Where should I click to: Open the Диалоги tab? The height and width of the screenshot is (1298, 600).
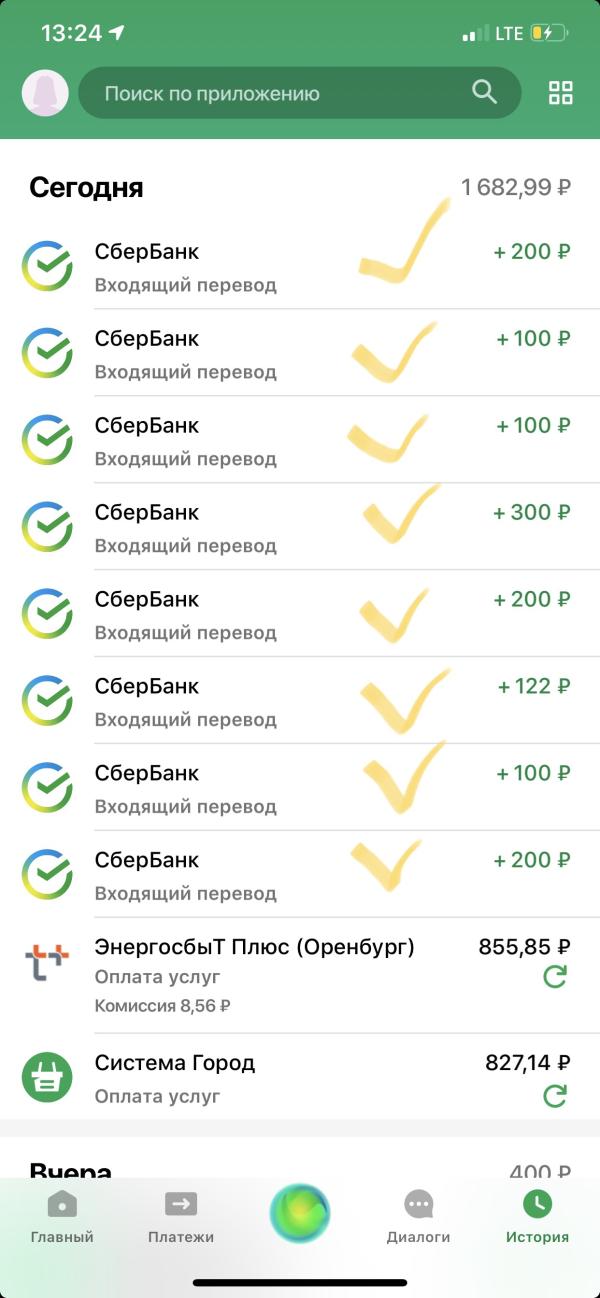pyautogui.click(x=418, y=1217)
